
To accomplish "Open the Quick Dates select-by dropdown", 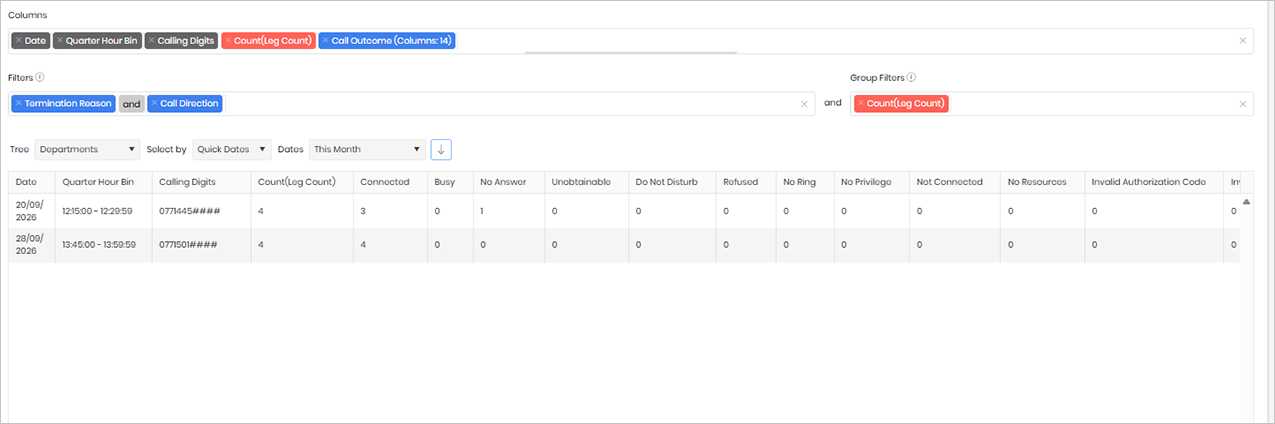I will [232, 149].
